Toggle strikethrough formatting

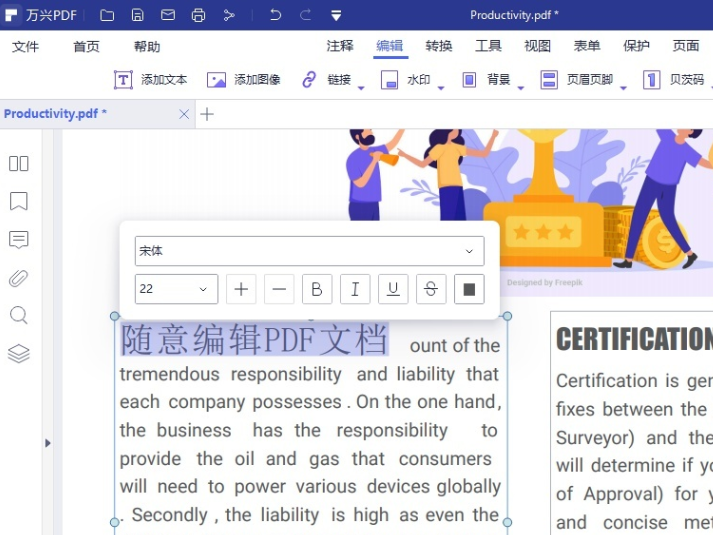point(431,289)
